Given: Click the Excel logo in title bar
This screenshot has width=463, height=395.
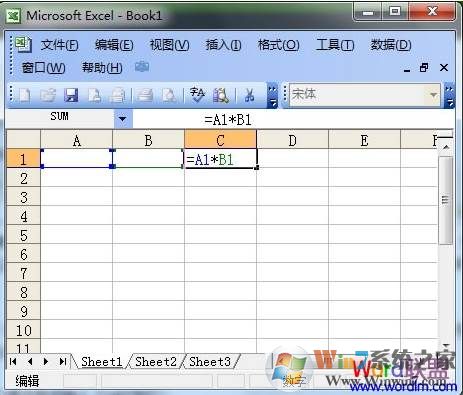Looking at the screenshot, I should click(14, 16).
